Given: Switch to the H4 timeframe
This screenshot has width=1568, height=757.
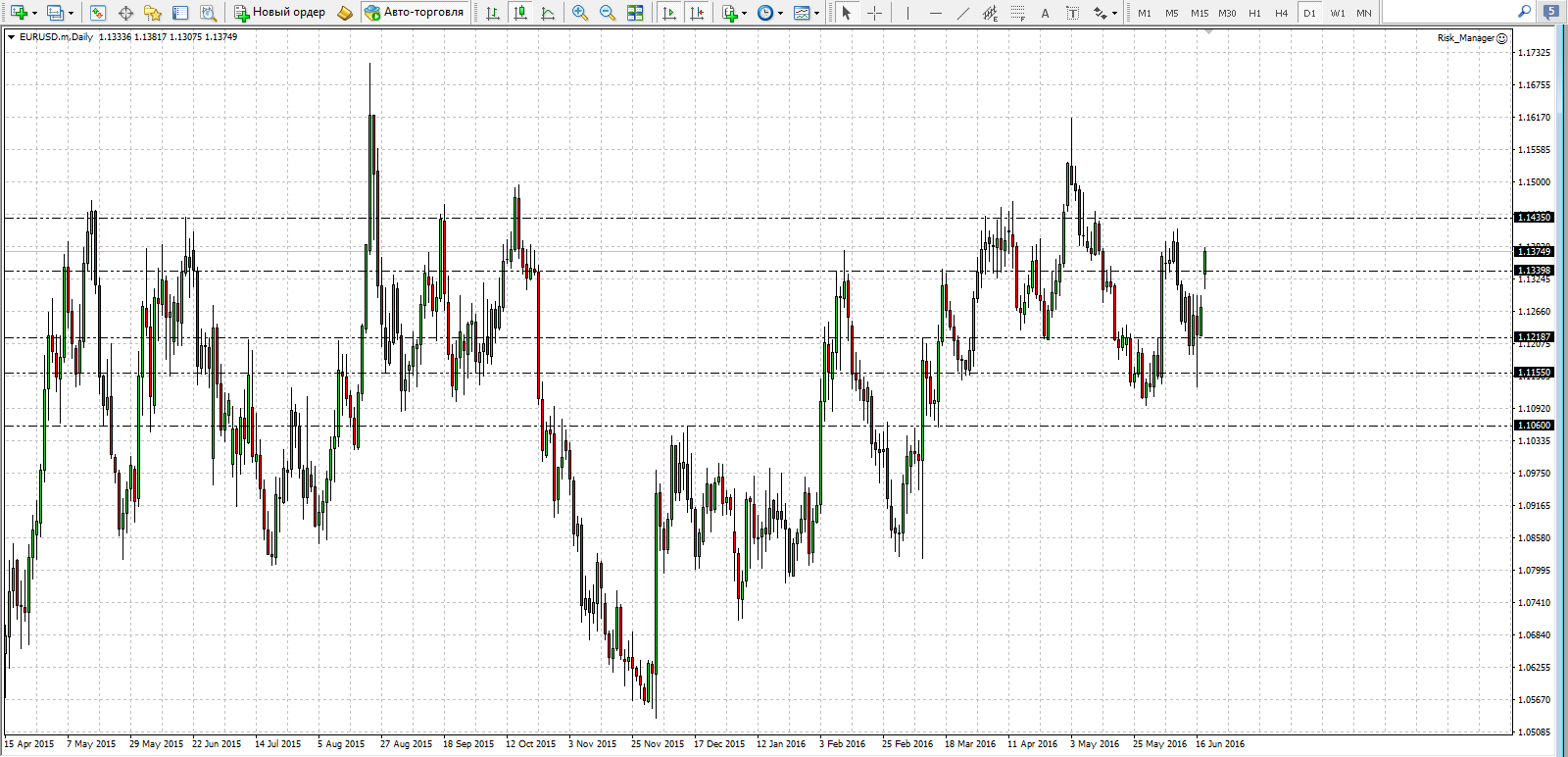Looking at the screenshot, I should coord(1281,13).
